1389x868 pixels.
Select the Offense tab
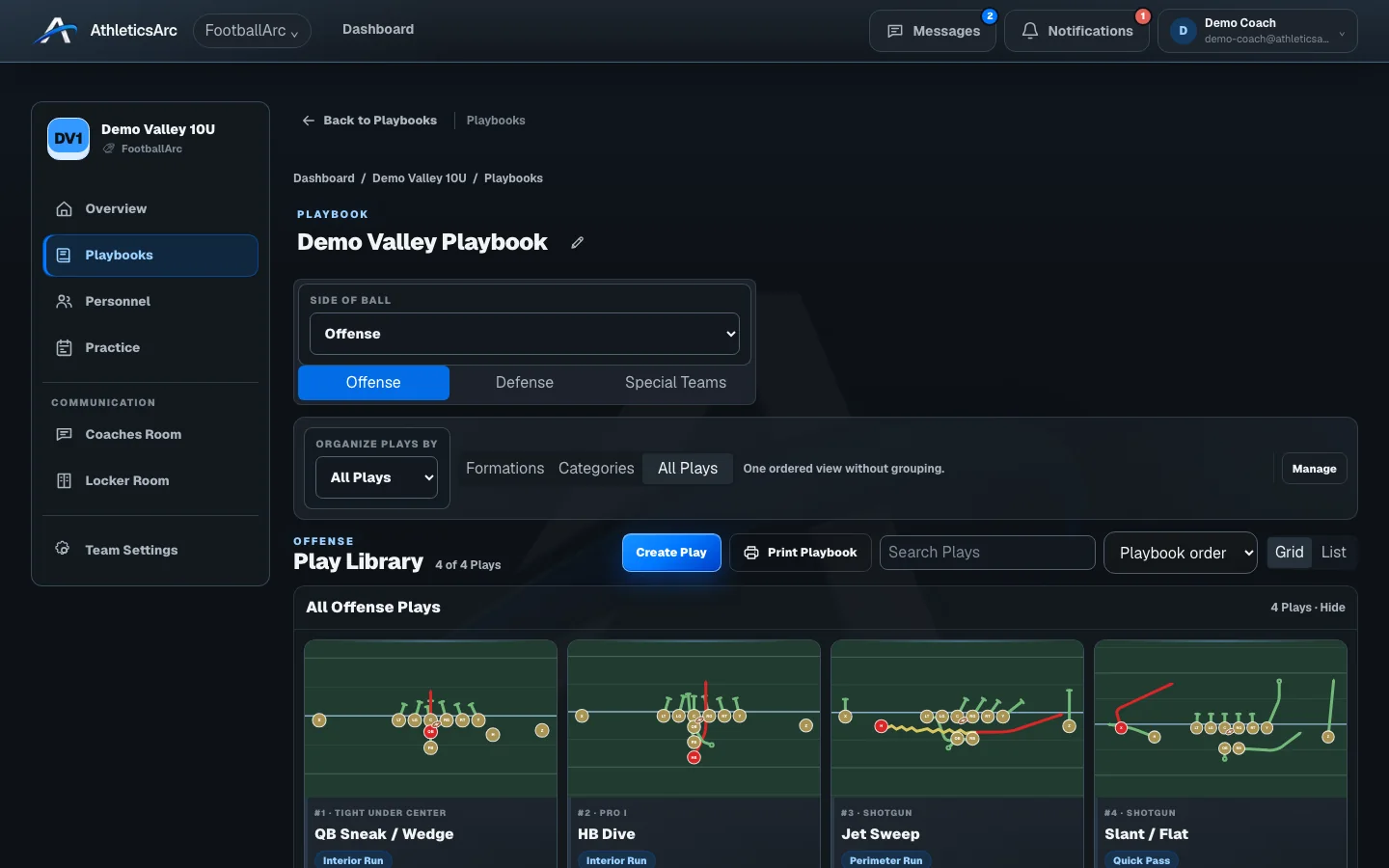[373, 383]
